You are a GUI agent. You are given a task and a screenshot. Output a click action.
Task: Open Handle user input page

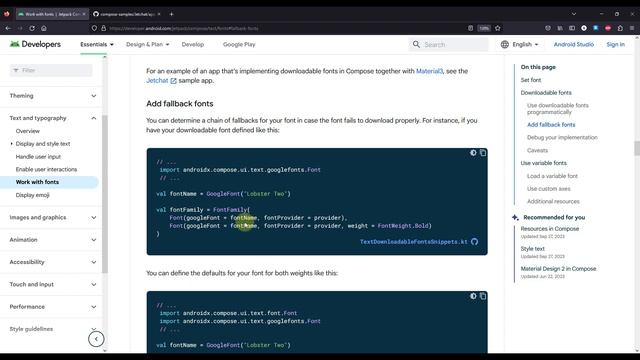tap(38, 157)
